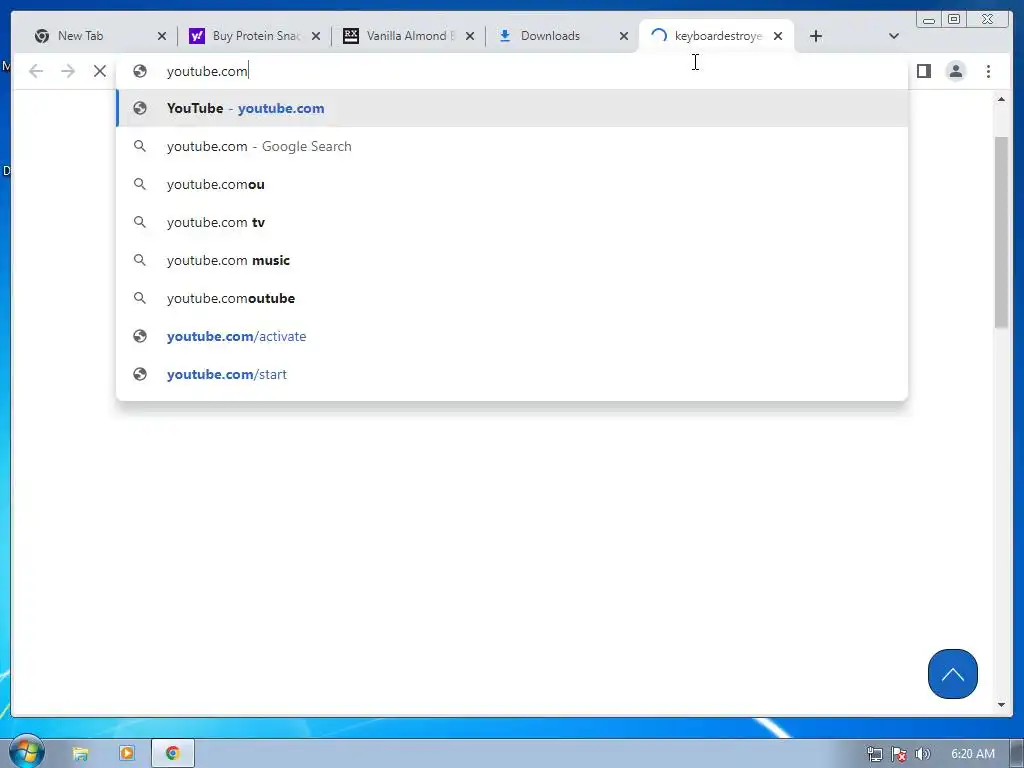This screenshot has height=768, width=1024.
Task: Go forward to the next page
Action: (68, 71)
